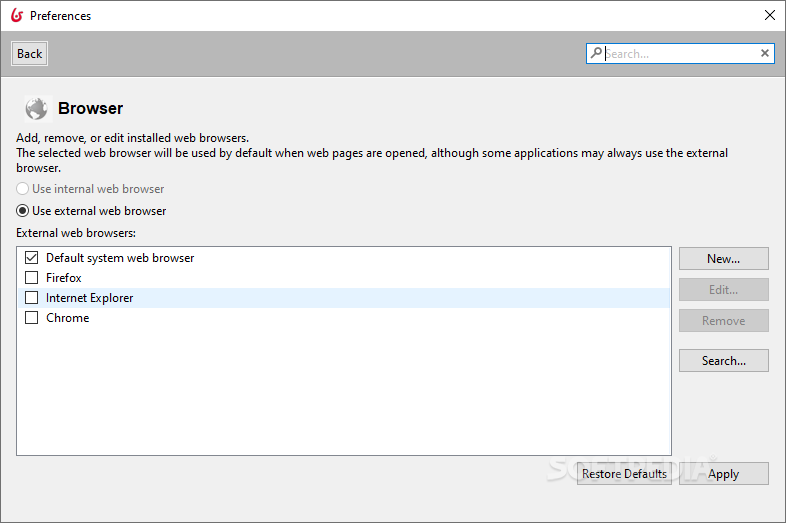Click the Browser globe icon
Viewport: 786px width, 523px height.
37,108
